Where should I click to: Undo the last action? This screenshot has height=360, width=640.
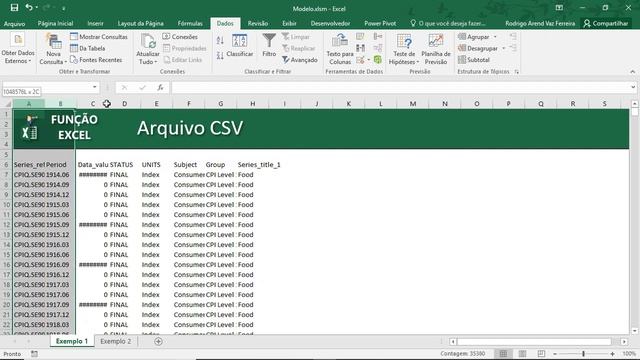(x=29, y=8)
